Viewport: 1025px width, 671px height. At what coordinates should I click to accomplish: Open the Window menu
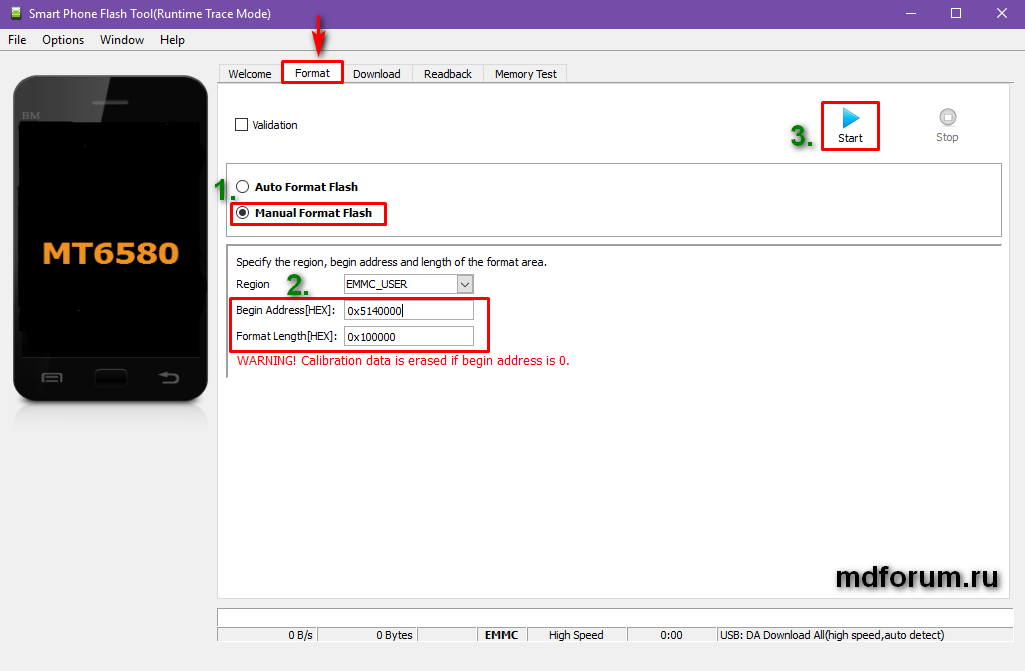122,40
